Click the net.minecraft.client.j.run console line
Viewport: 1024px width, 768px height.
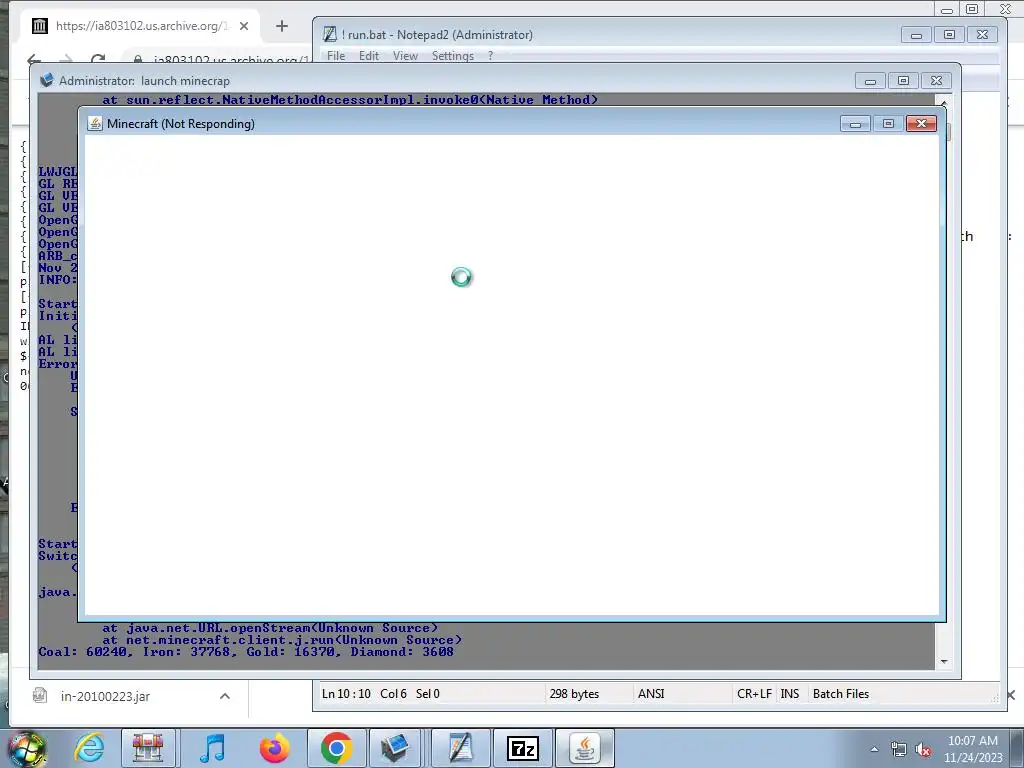pyautogui.click(x=281, y=640)
